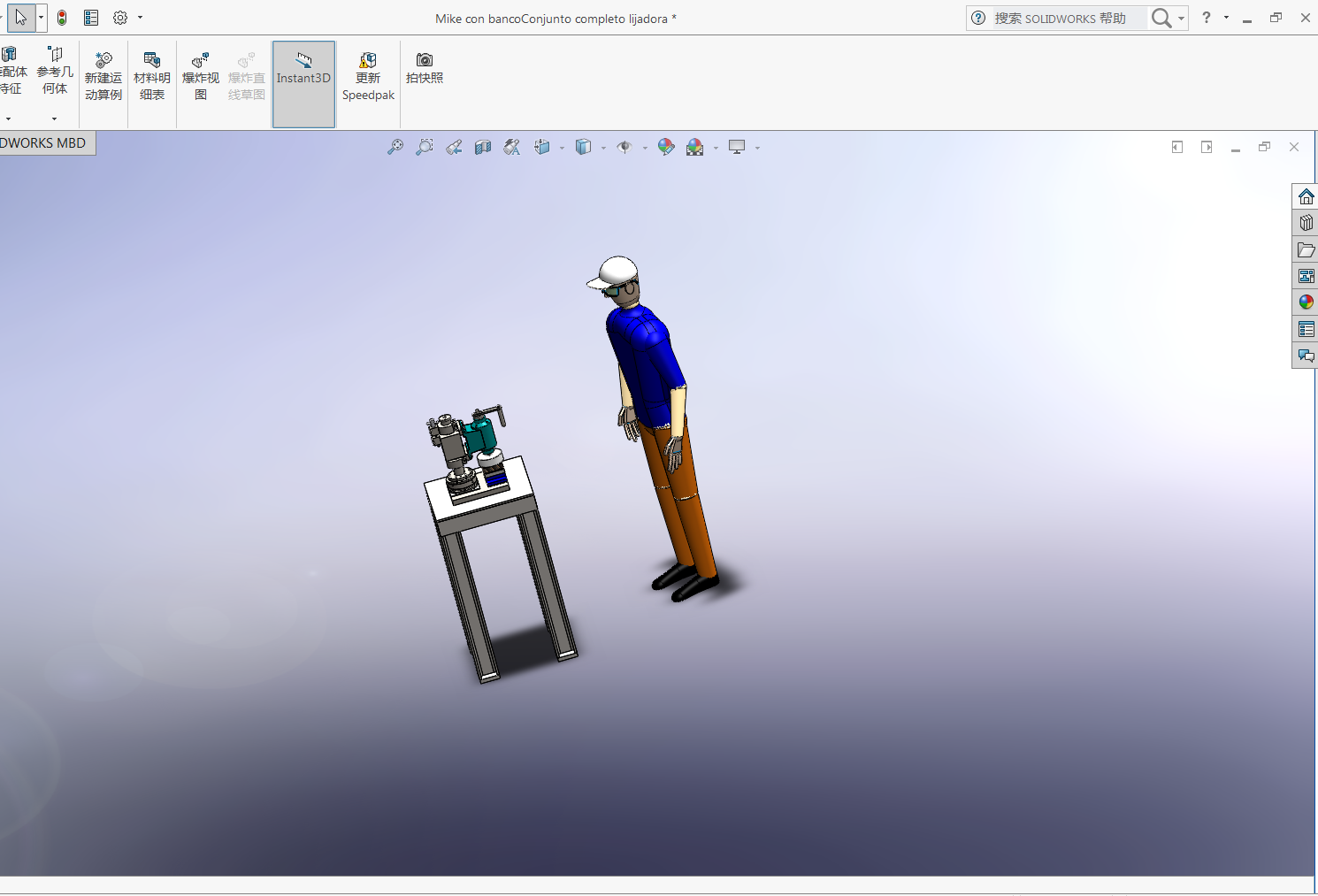The height and width of the screenshot is (896, 1318).
Task: Open the Options gear dropdown arrow
Action: click(x=140, y=18)
